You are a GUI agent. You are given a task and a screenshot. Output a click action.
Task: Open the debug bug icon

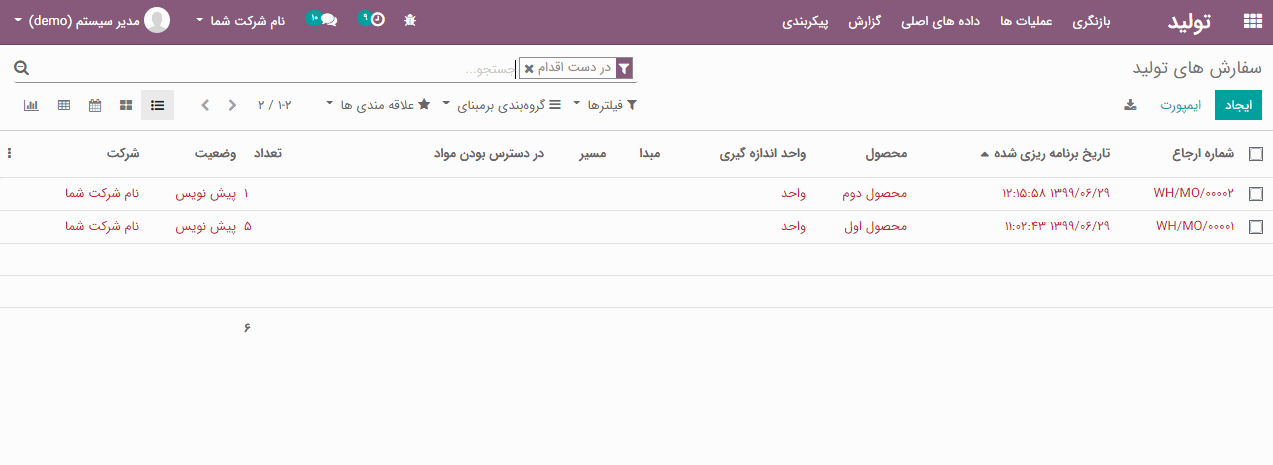[410, 21]
